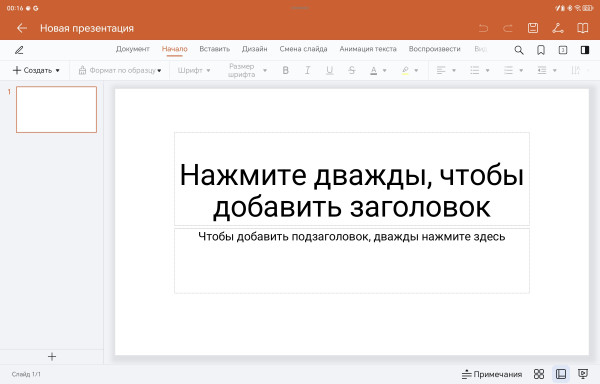Save the presentation with the floppy disk icon

click(533, 28)
